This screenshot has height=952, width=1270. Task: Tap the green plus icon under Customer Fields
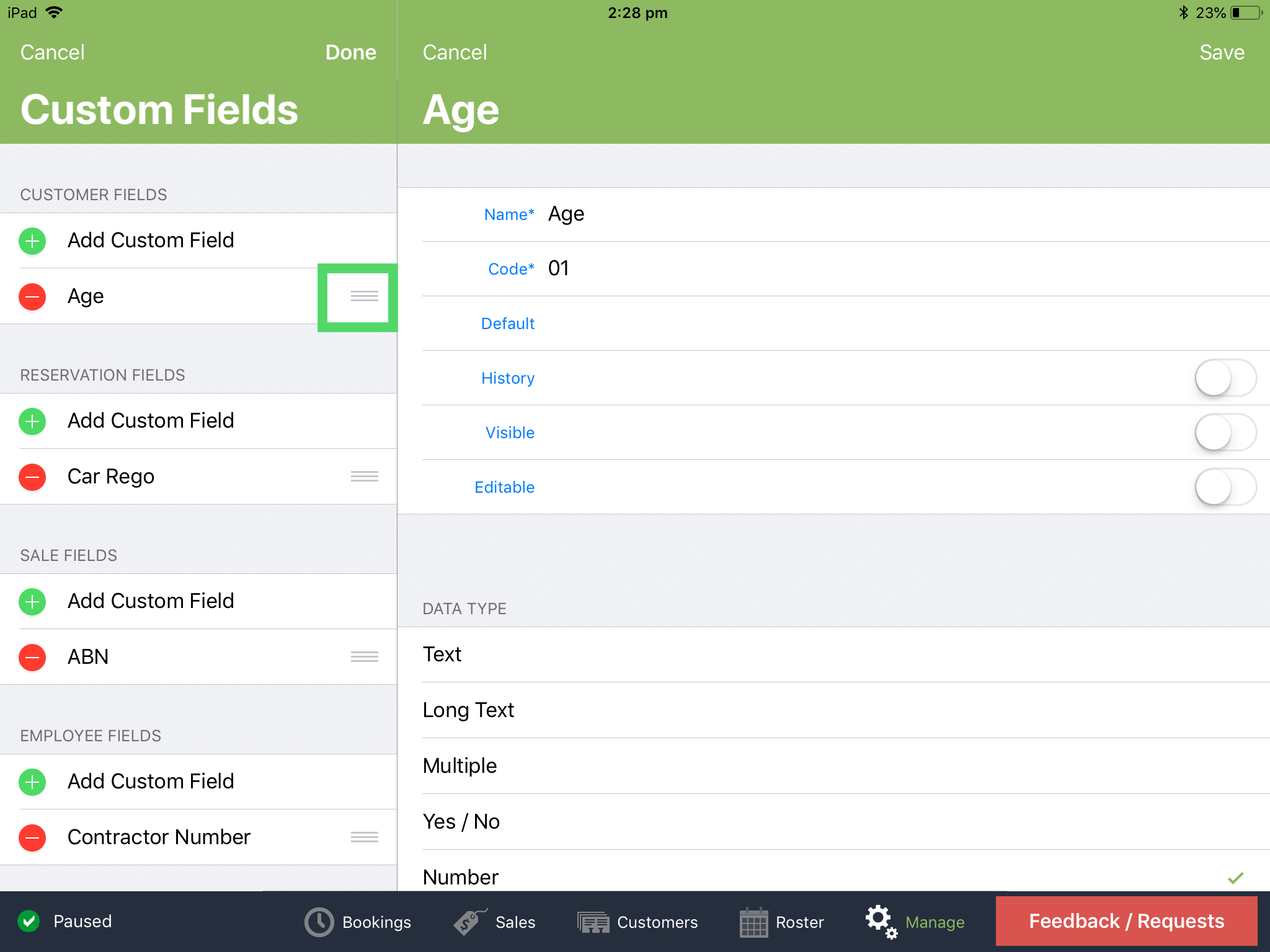[x=32, y=240]
